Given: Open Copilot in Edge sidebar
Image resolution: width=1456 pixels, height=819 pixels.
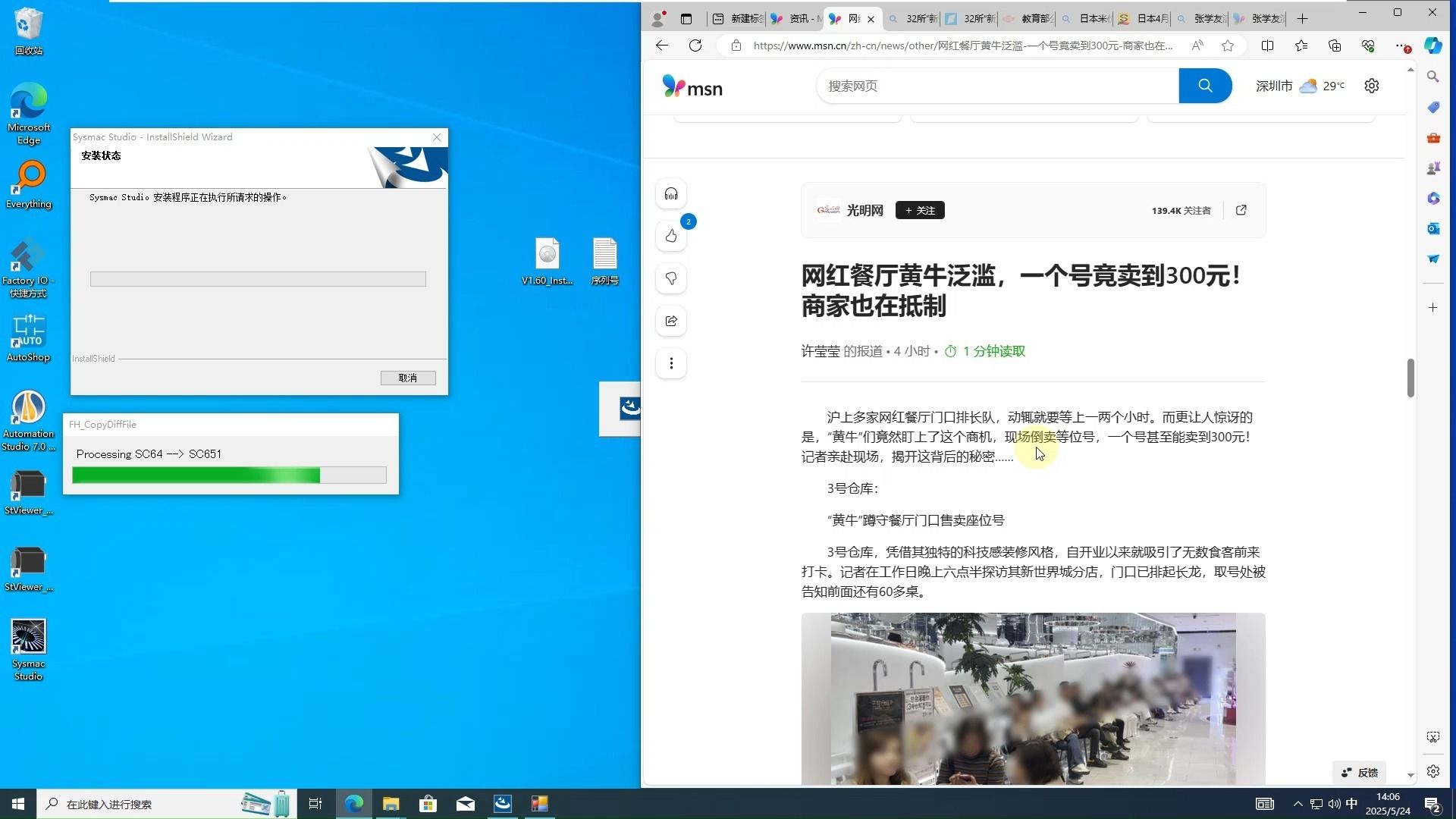Looking at the screenshot, I should tap(1433, 45).
